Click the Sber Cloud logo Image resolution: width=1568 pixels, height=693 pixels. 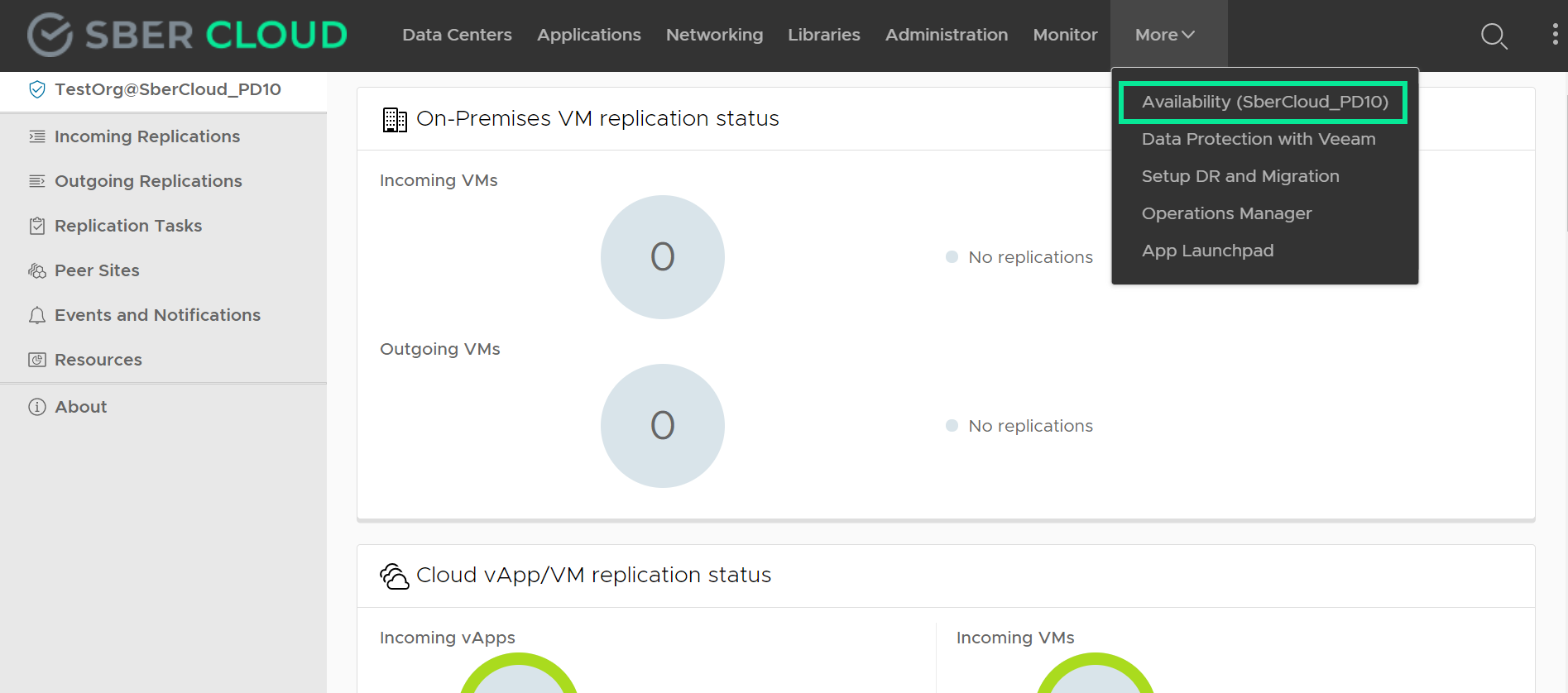(x=187, y=35)
